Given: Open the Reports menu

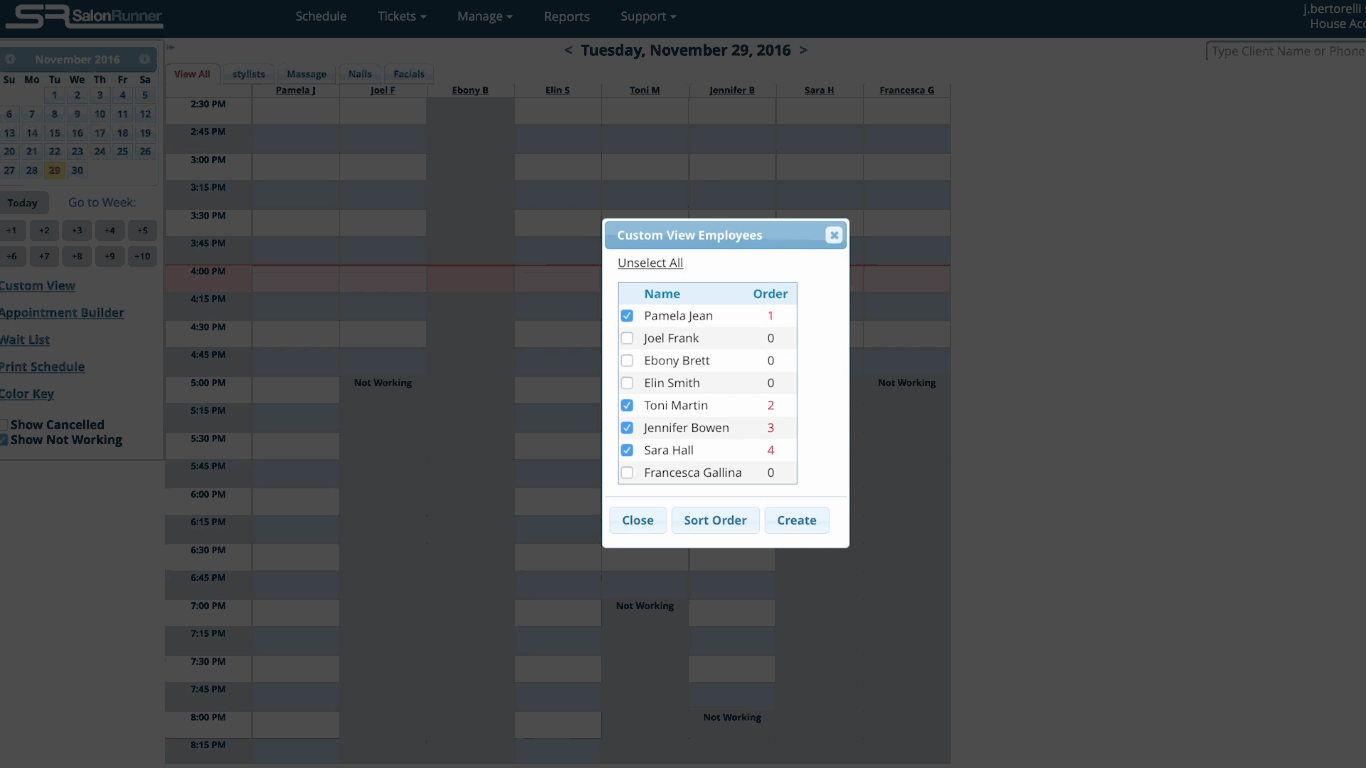Looking at the screenshot, I should [x=566, y=16].
